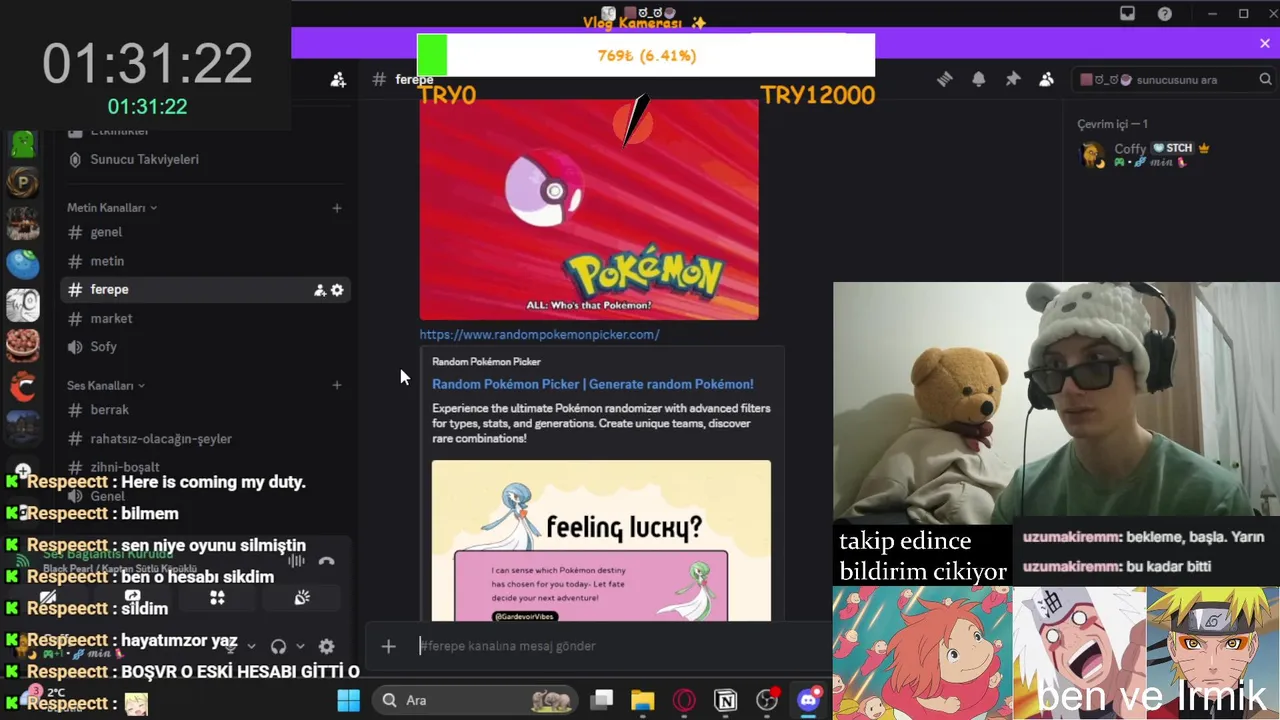This screenshot has height=720, width=1280.
Task: Open the rahatsız-olacağın-şeyler channel
Action: [x=206, y=439]
